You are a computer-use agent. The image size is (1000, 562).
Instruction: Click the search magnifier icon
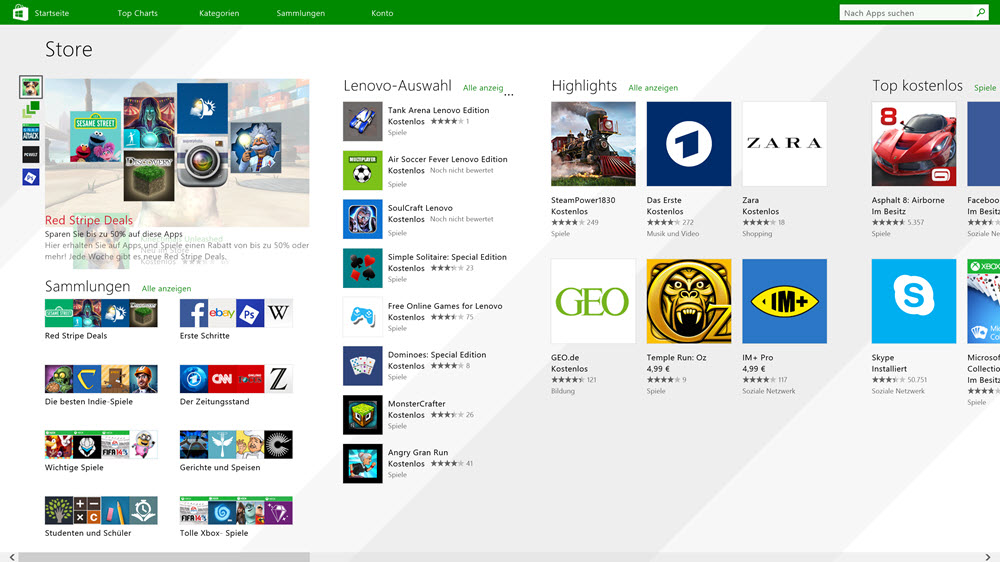pyautogui.click(x=980, y=12)
